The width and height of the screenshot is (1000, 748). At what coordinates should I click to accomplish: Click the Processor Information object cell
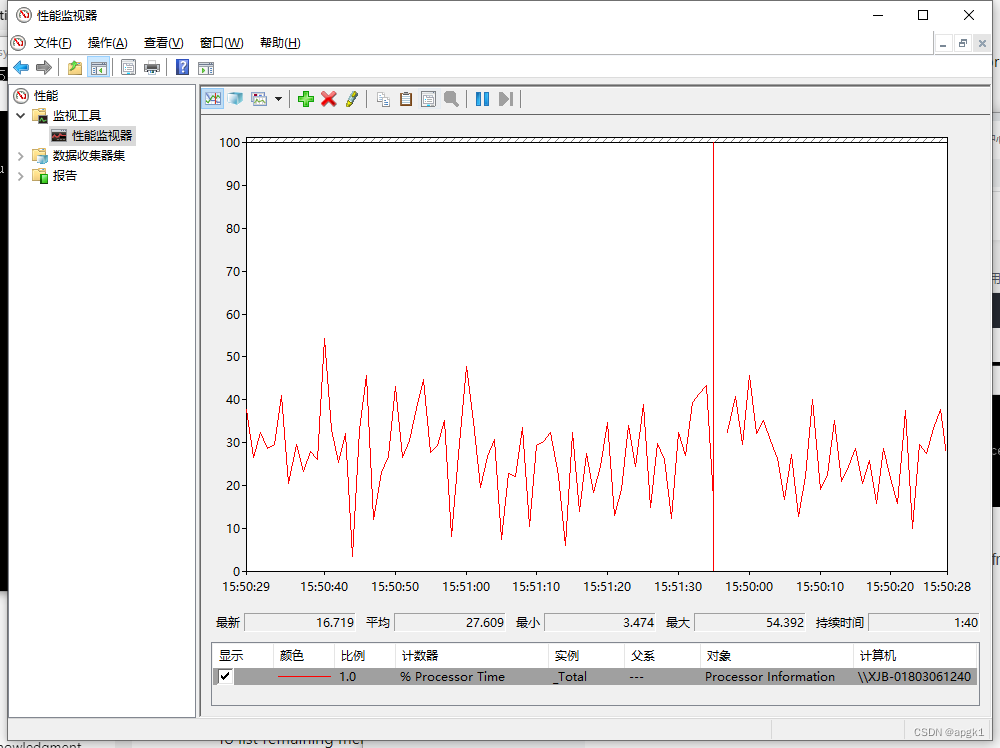[770, 676]
